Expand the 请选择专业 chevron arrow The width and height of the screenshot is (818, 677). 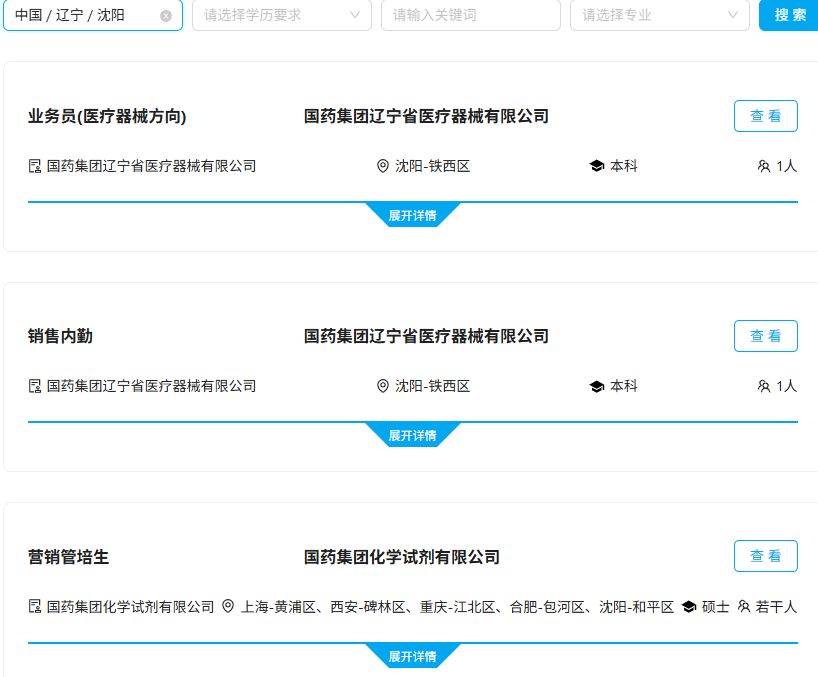coord(733,15)
